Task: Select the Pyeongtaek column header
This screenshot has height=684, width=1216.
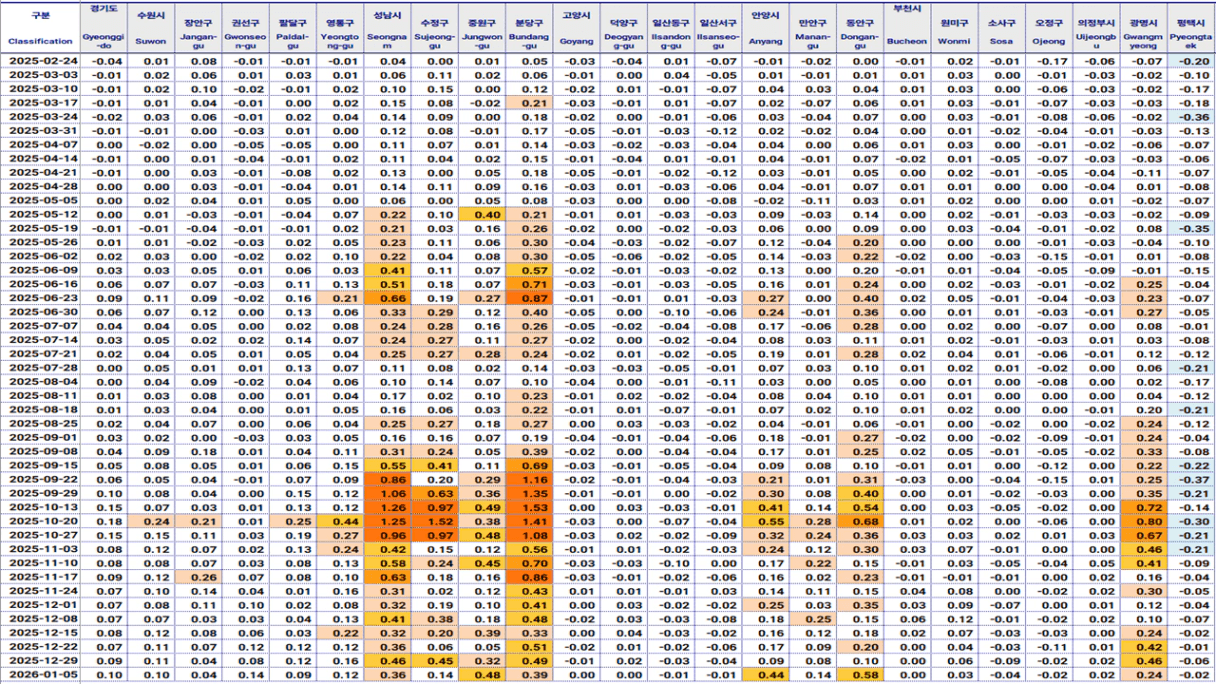Action: pos(1191,28)
